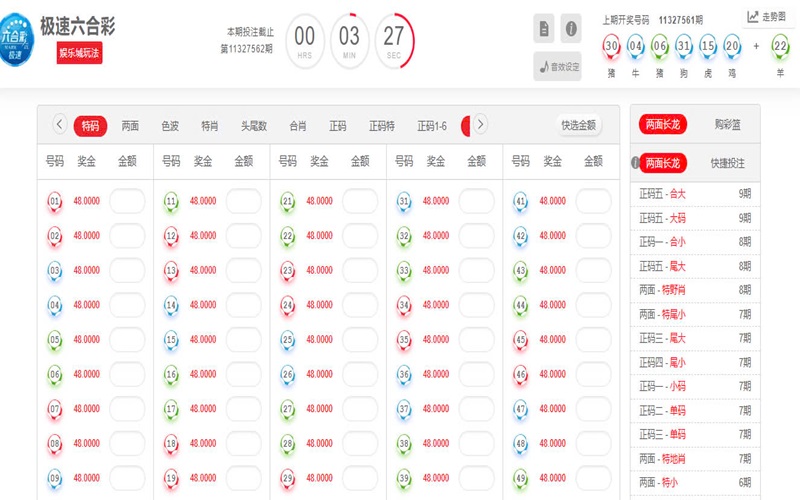Click info icon beside lower 两面长龙
The height and width of the screenshot is (500, 800).
point(635,163)
